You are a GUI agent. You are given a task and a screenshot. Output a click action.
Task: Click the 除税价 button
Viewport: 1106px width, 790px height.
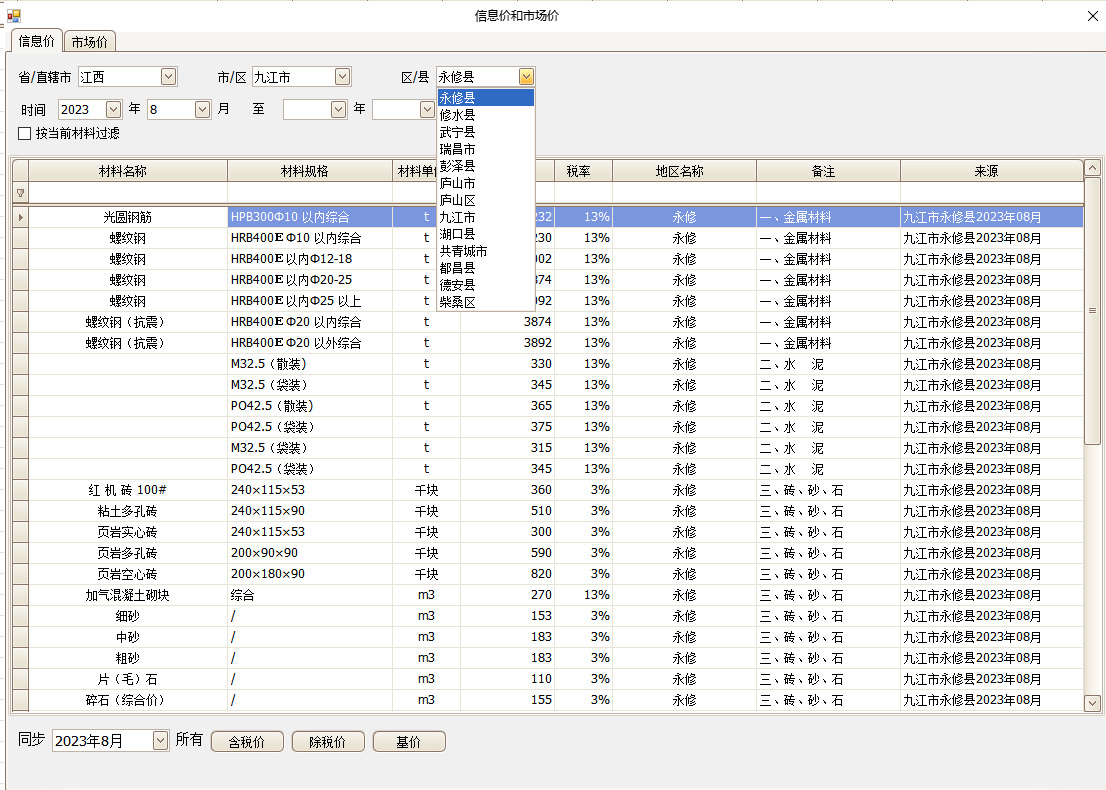328,741
